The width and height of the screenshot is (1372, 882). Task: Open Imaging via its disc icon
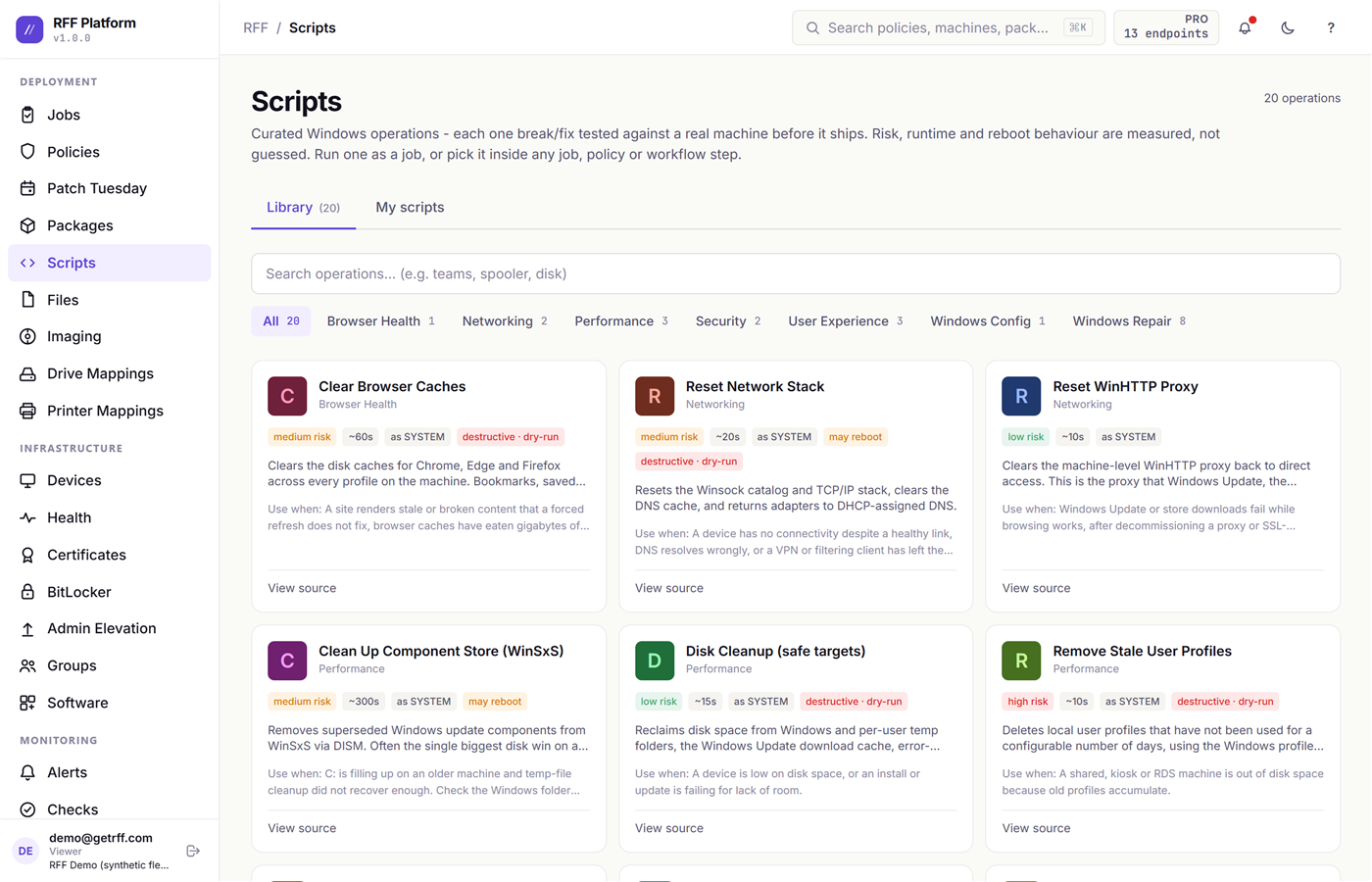point(27,336)
